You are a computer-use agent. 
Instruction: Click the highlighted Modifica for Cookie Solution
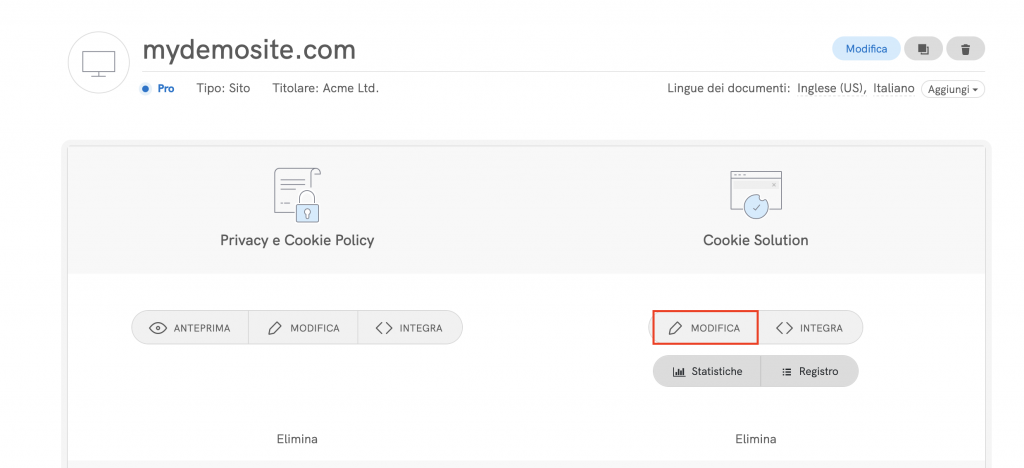pos(705,328)
